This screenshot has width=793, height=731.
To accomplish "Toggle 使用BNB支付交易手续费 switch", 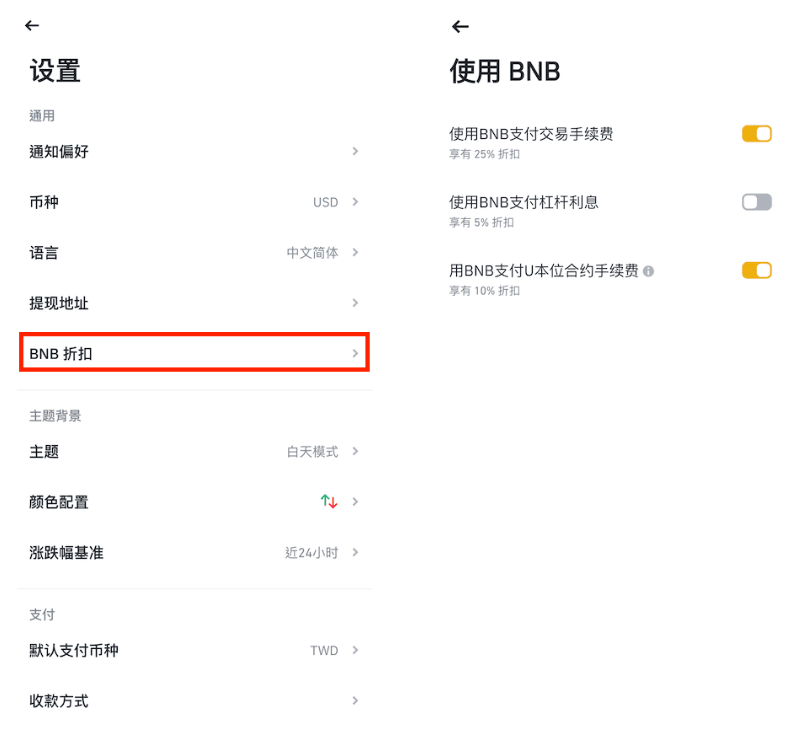I will point(756,134).
